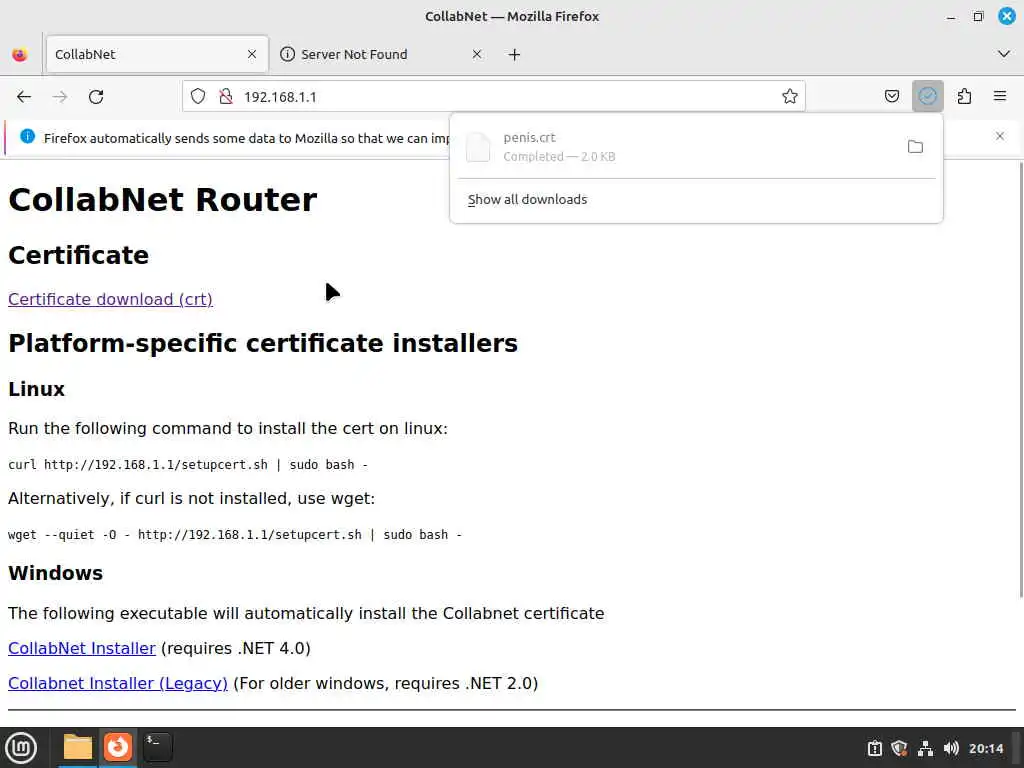
Task: Open the network connection tray icon
Action: pos(925,748)
